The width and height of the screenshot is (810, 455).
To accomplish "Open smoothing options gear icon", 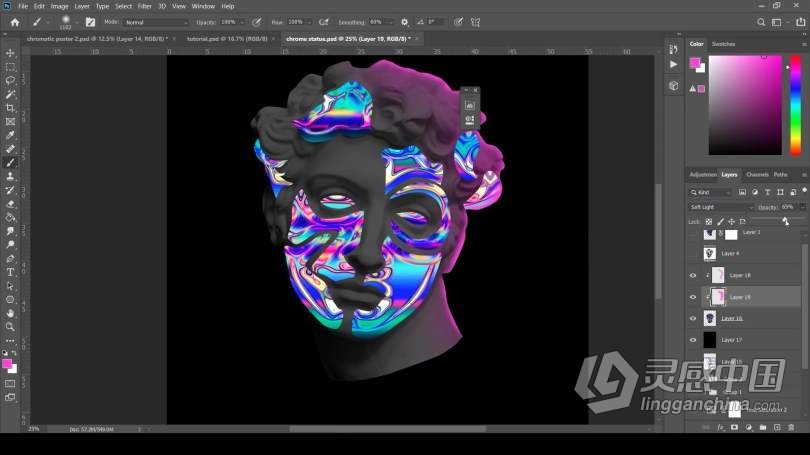I will tap(404, 21).
